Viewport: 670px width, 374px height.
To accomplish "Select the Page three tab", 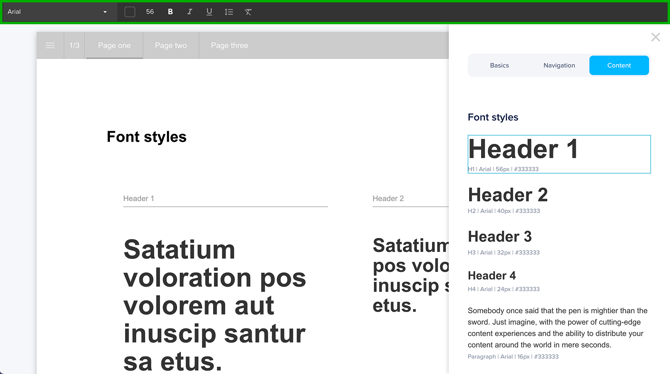I will (229, 45).
